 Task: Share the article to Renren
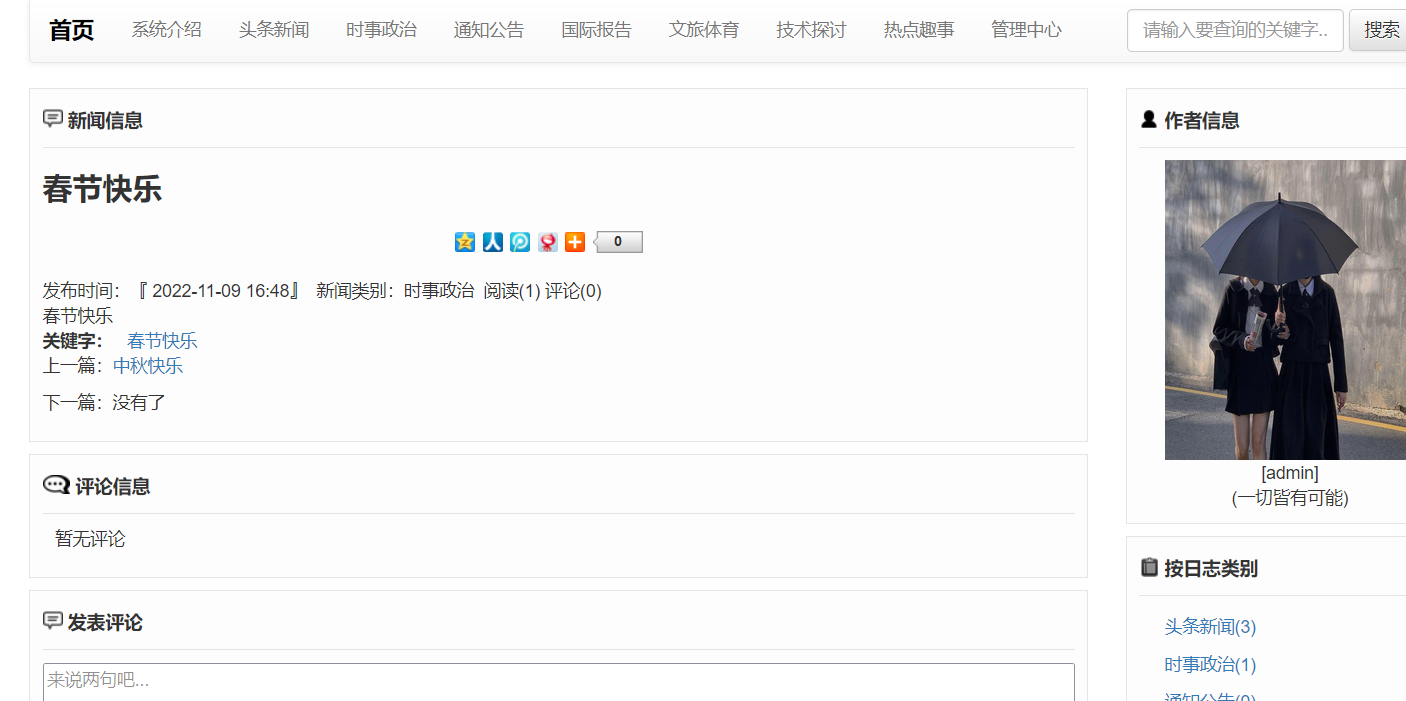[493, 242]
